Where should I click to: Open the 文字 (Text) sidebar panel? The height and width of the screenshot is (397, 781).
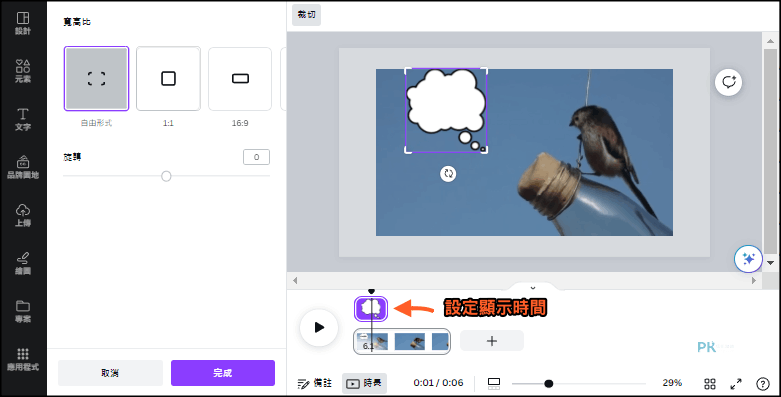click(23, 120)
